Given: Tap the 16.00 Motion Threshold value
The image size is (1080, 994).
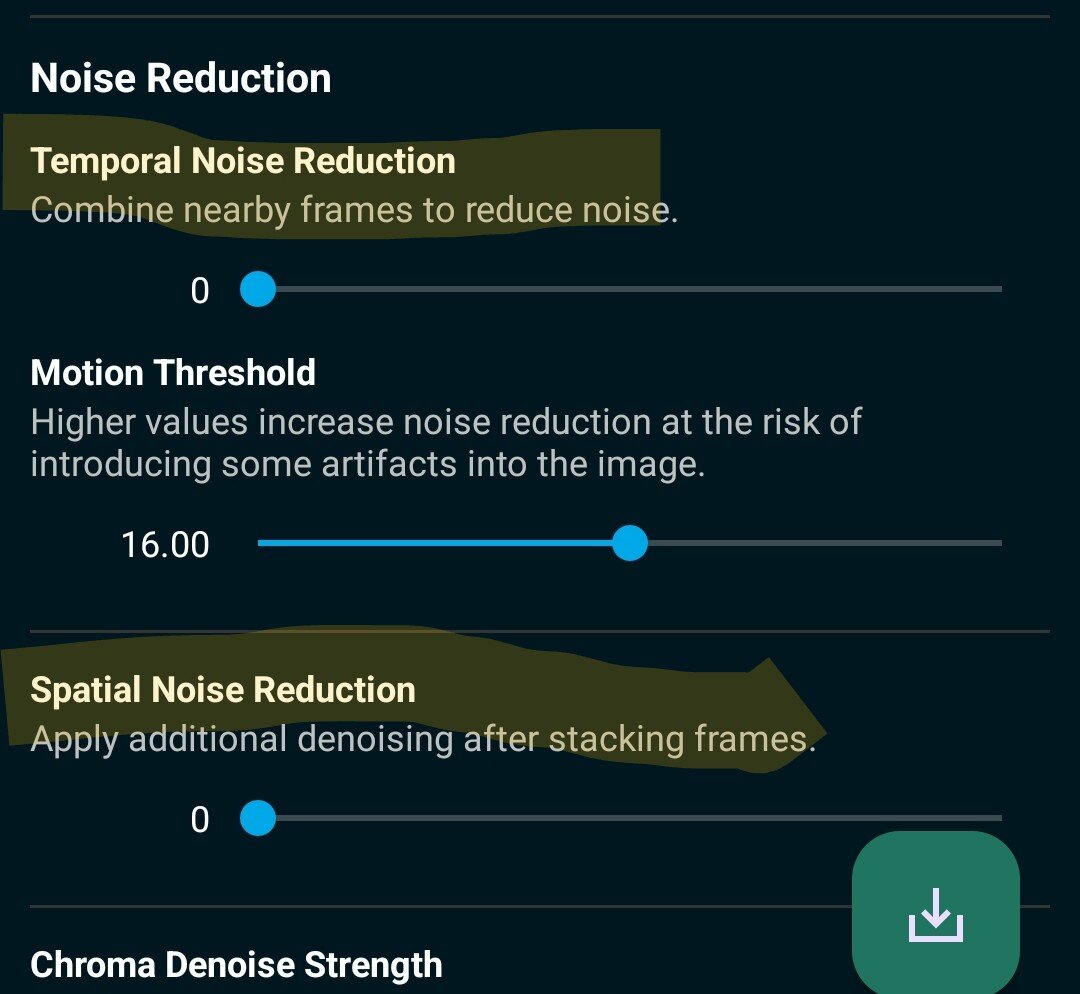Looking at the screenshot, I should click(x=165, y=545).
